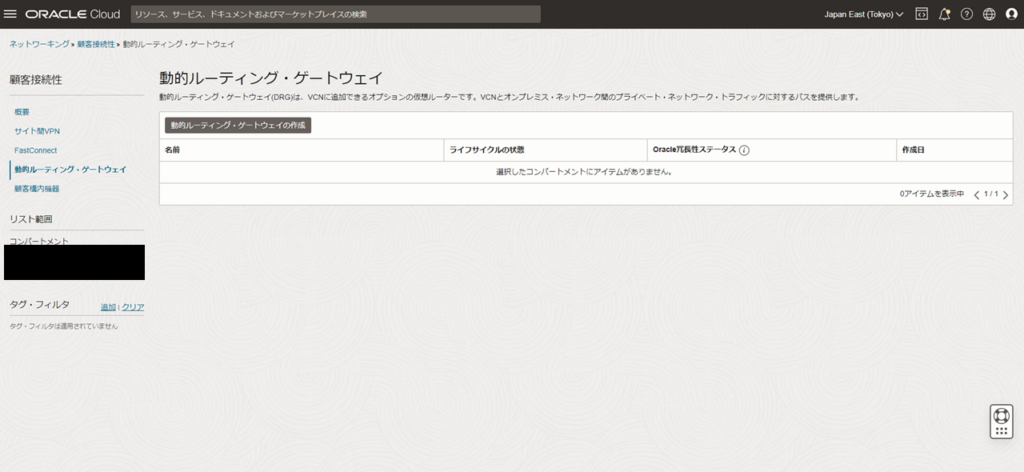Open the hamburger navigation menu
1024x472 pixels.
[x=10, y=14]
